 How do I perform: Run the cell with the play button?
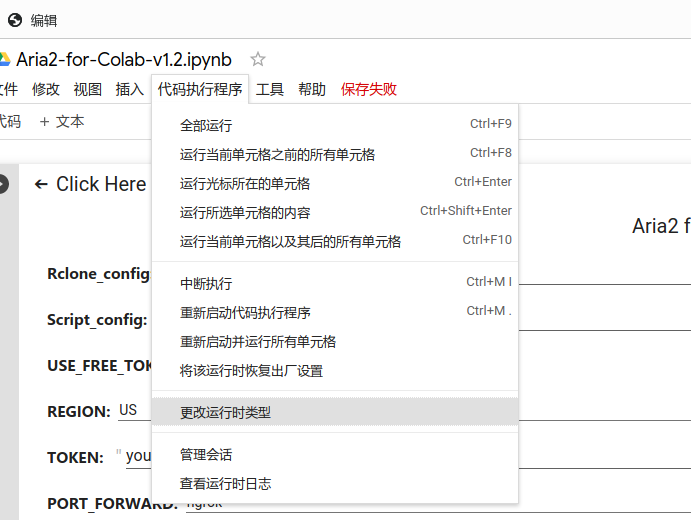(x=3, y=184)
